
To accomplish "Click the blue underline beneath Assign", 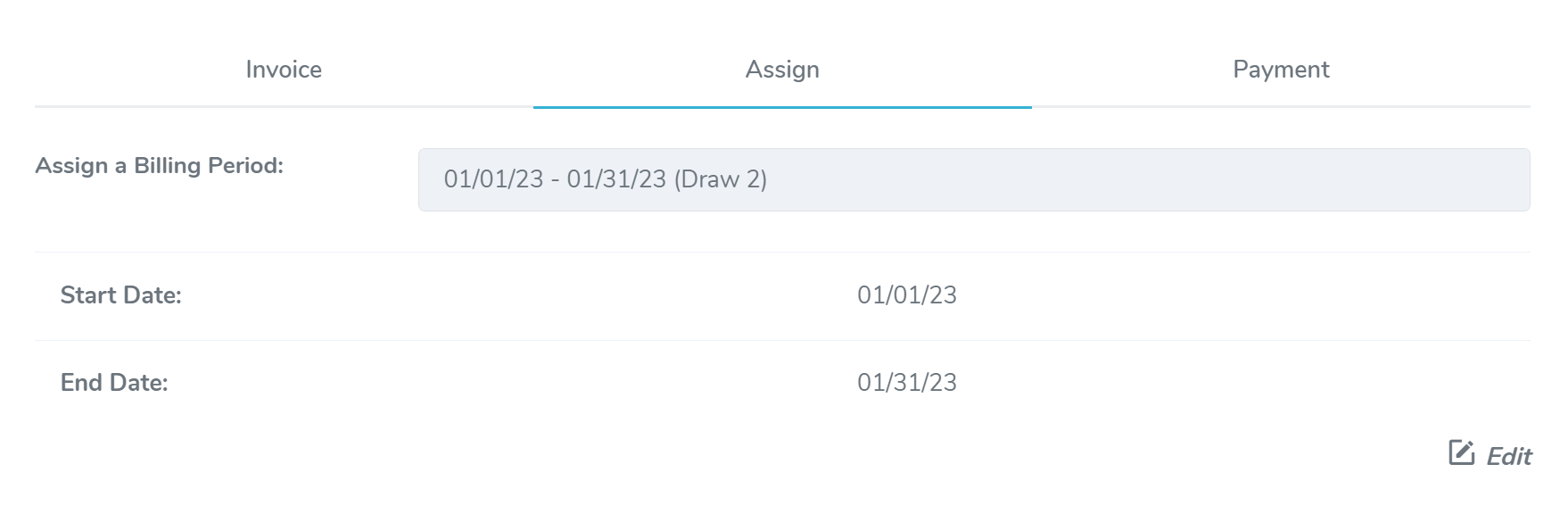I will 782,107.
